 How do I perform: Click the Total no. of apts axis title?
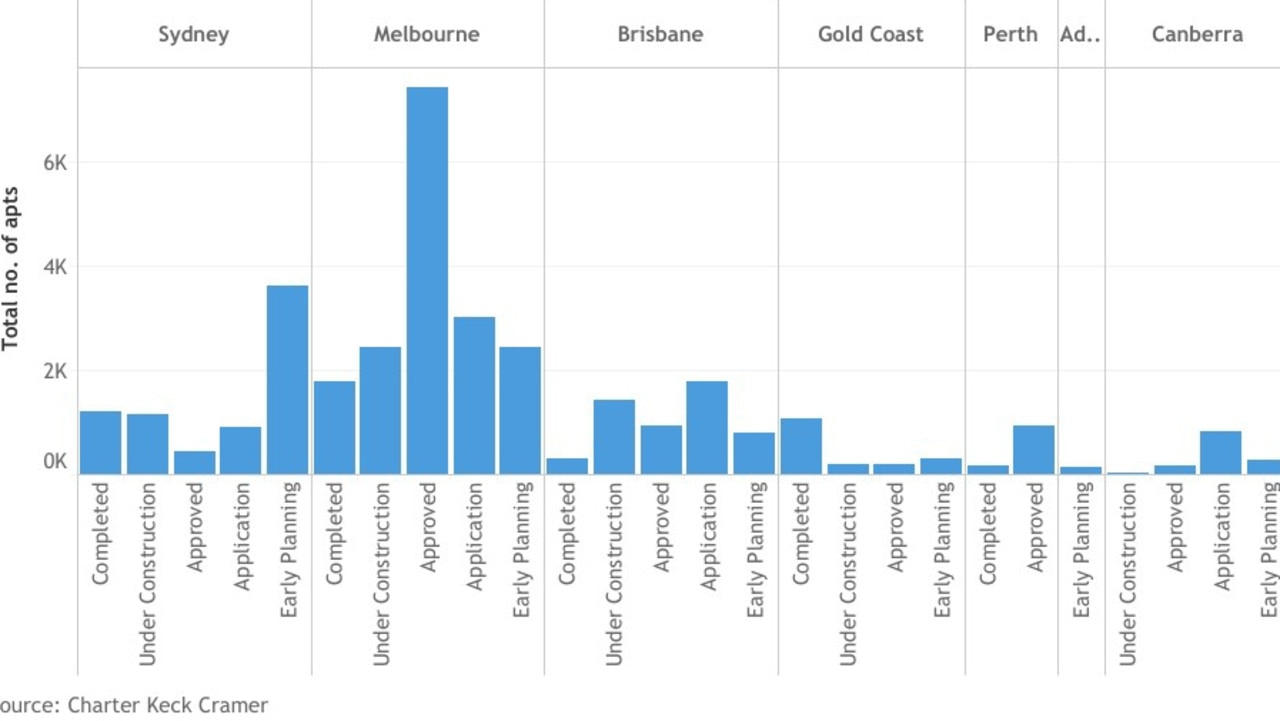[10, 270]
